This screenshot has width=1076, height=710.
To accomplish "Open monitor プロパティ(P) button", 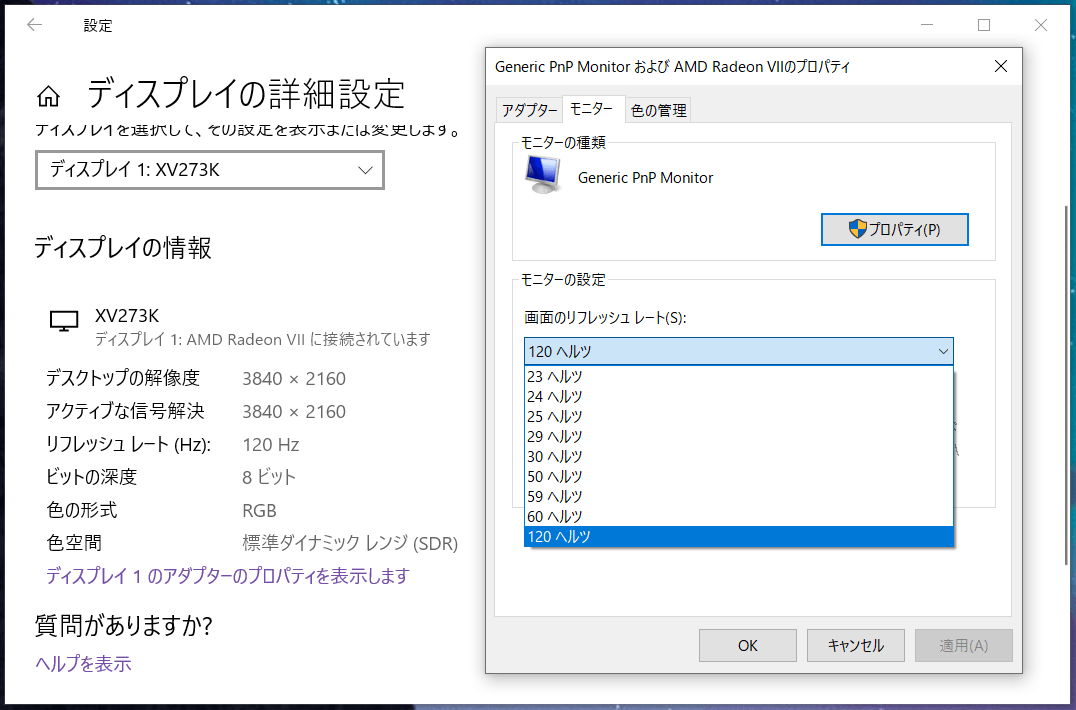I will pyautogui.click(x=894, y=229).
